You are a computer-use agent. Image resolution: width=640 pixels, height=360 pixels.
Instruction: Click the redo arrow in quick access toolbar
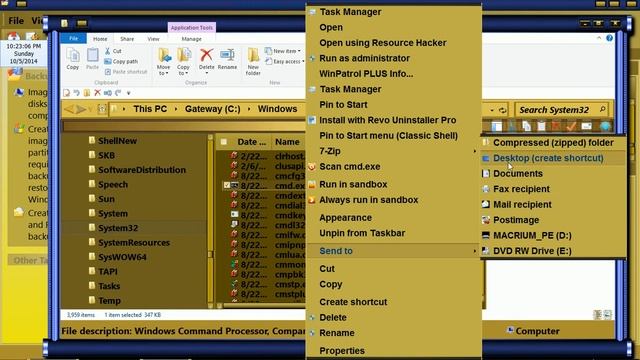118,93
